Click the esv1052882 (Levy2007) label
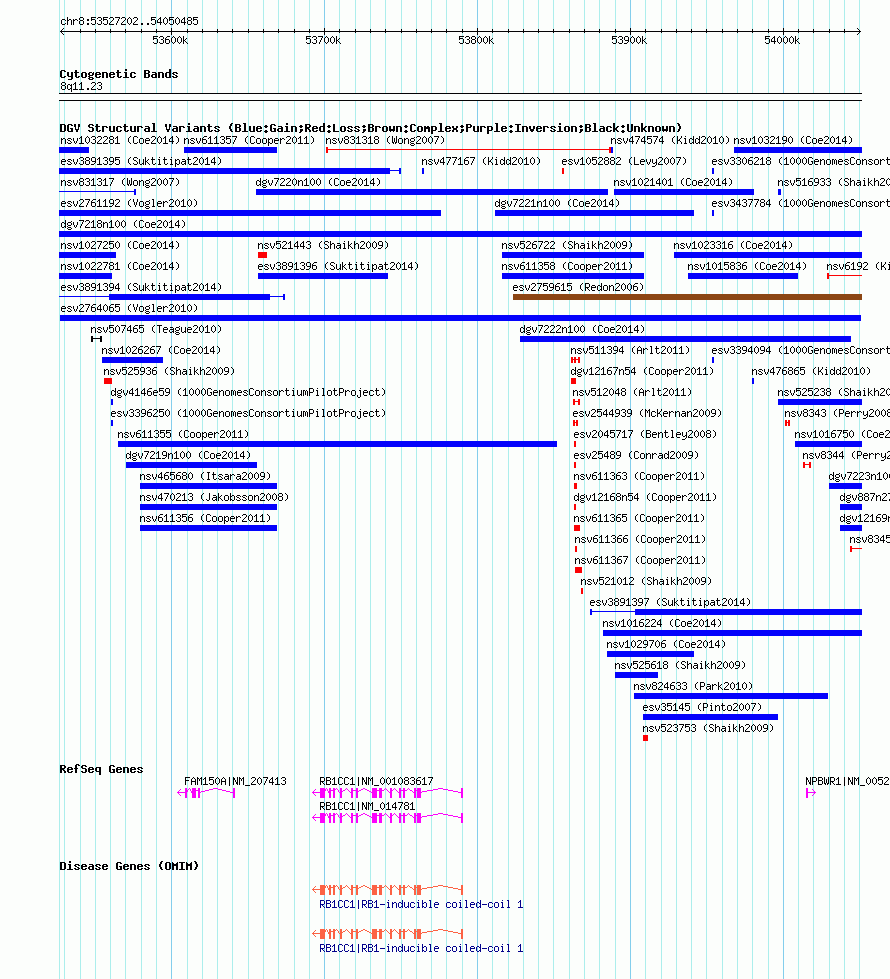The height and width of the screenshot is (979, 890). 624,161
